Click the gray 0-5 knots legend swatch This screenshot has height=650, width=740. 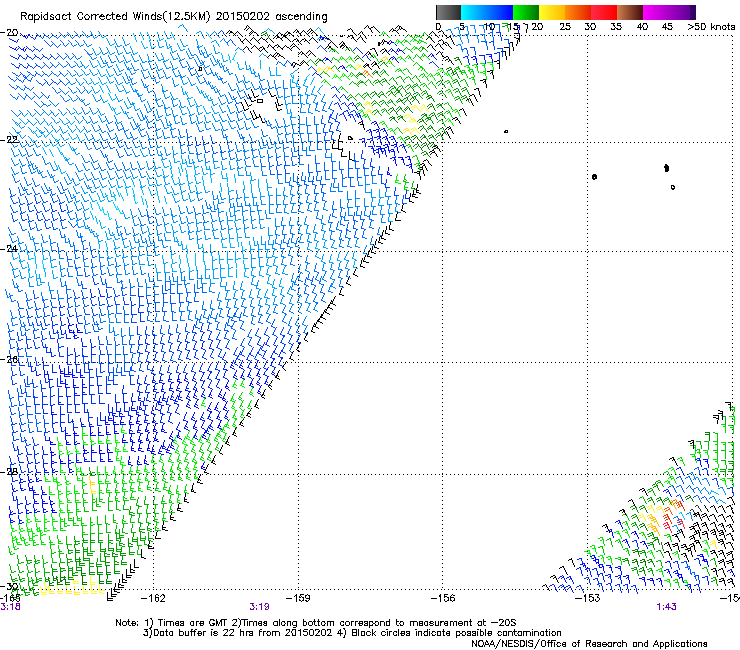(448, 12)
